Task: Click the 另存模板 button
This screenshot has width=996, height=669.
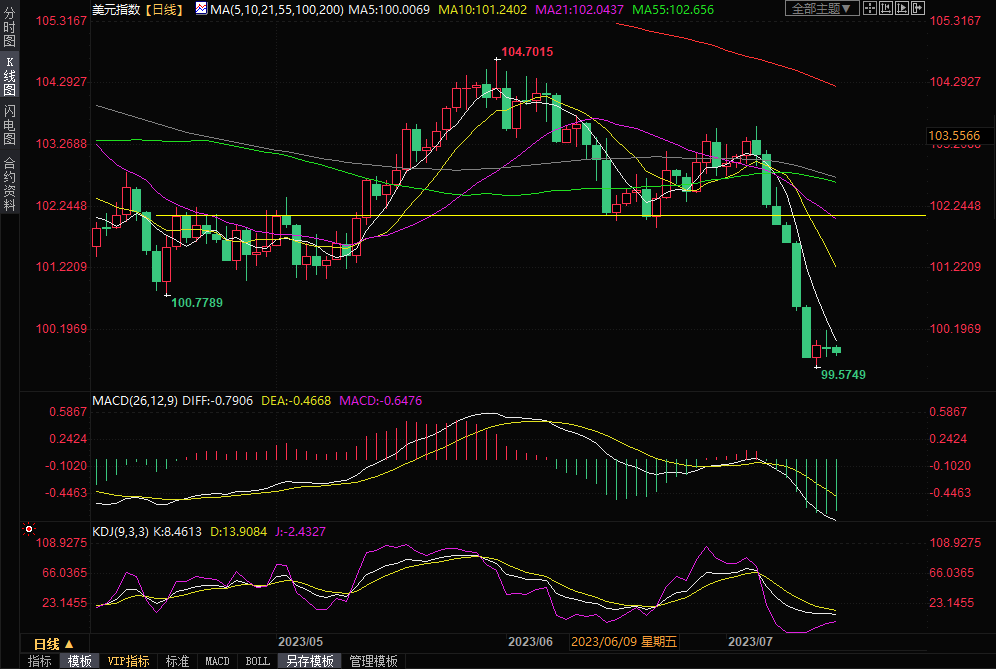Action: click(309, 661)
